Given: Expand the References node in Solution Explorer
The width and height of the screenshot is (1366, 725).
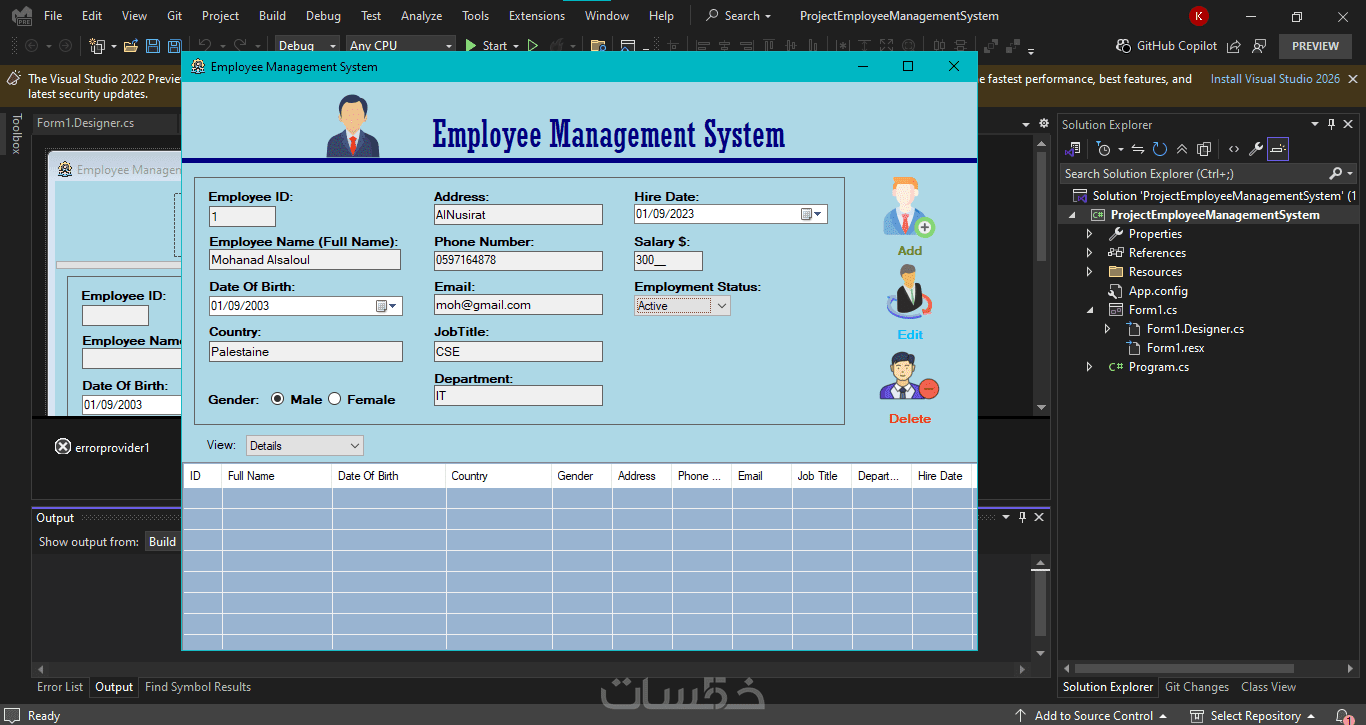Looking at the screenshot, I should point(1090,253).
